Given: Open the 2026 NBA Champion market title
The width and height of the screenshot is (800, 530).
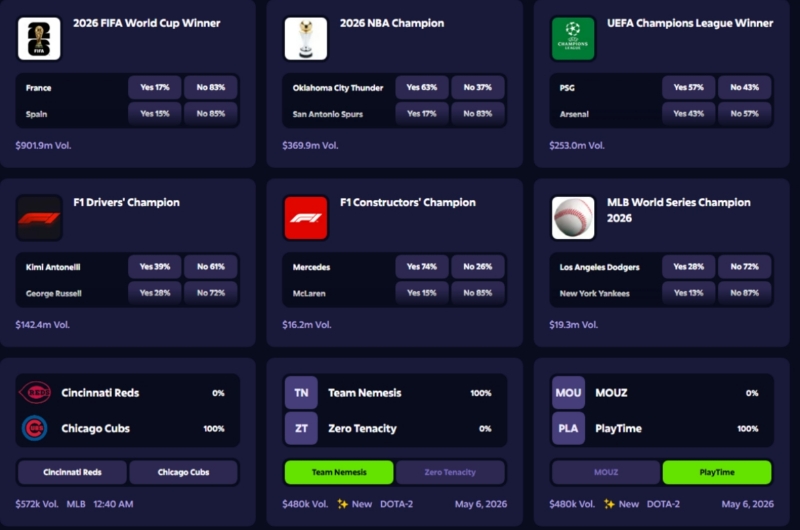Looking at the screenshot, I should tap(392, 23).
